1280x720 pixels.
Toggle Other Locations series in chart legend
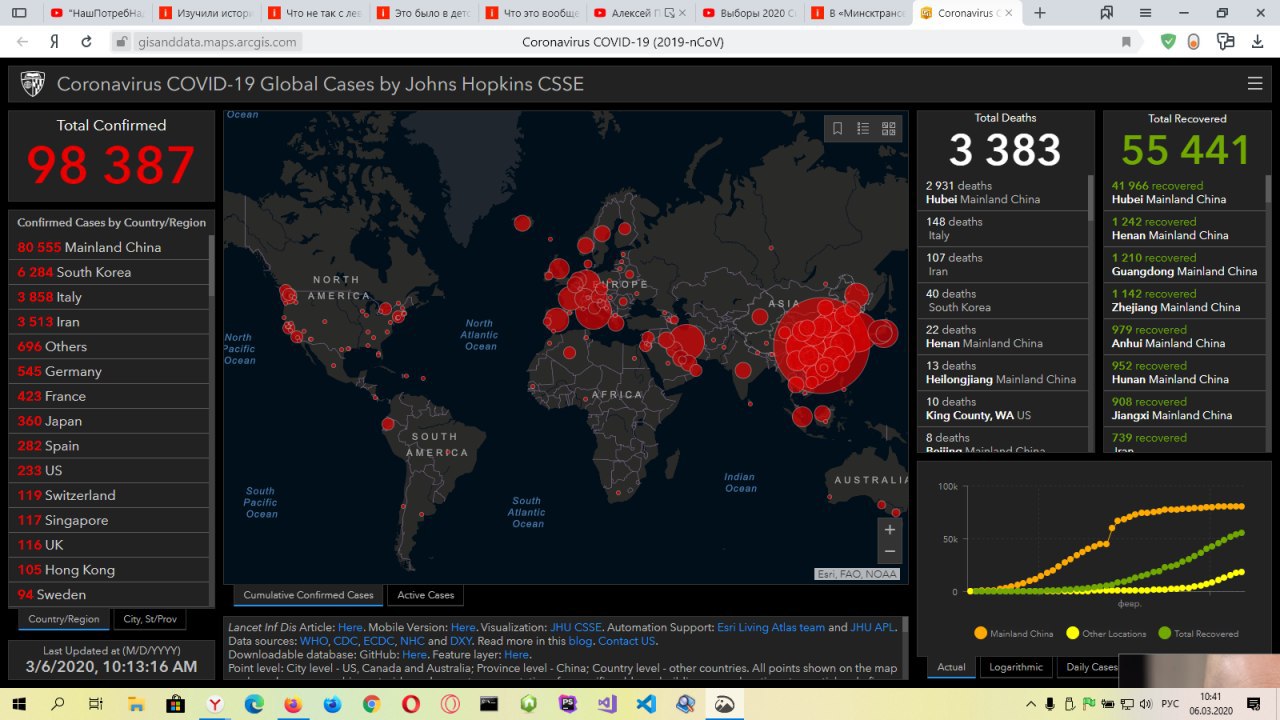point(1105,633)
